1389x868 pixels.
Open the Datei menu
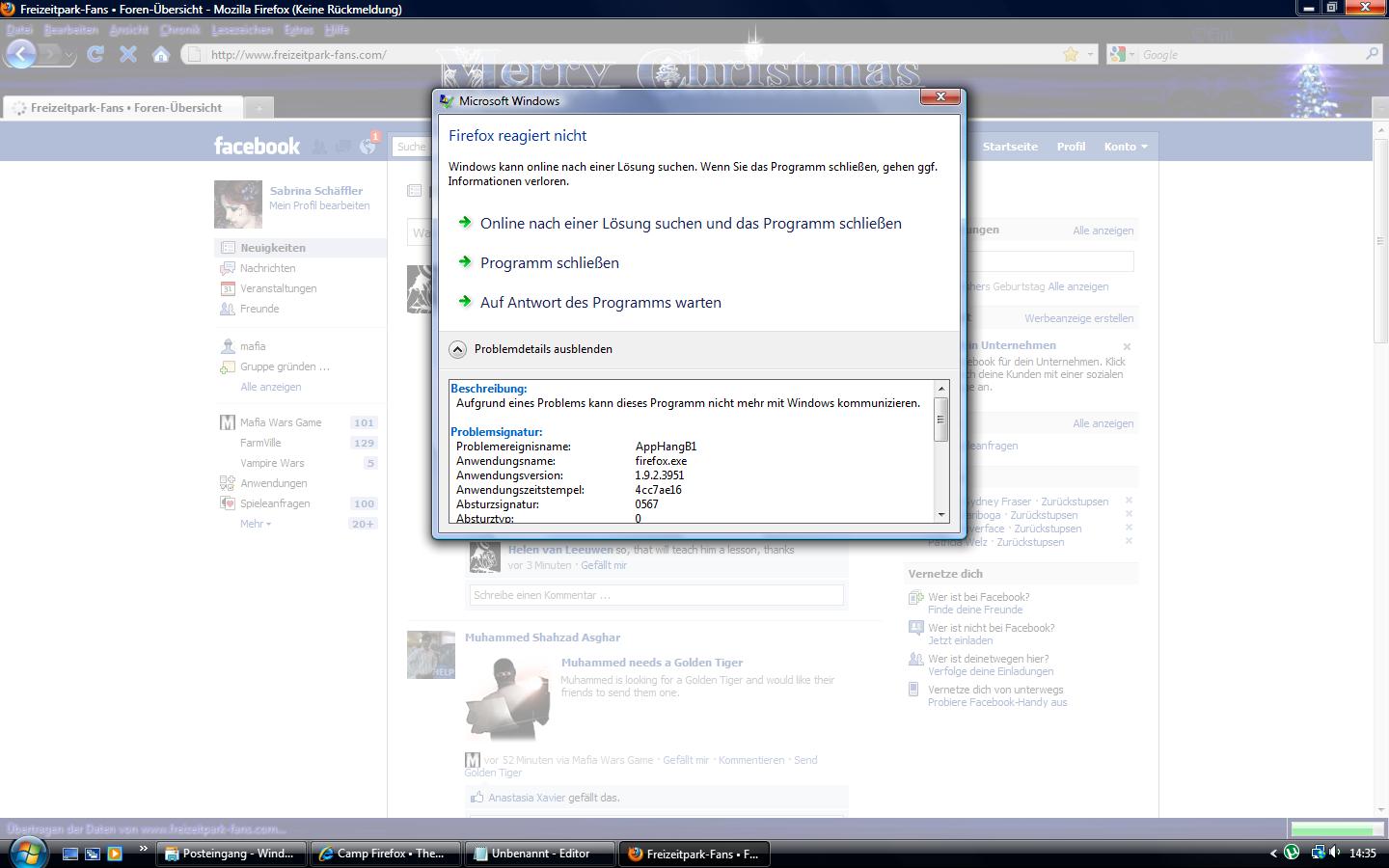(x=19, y=30)
